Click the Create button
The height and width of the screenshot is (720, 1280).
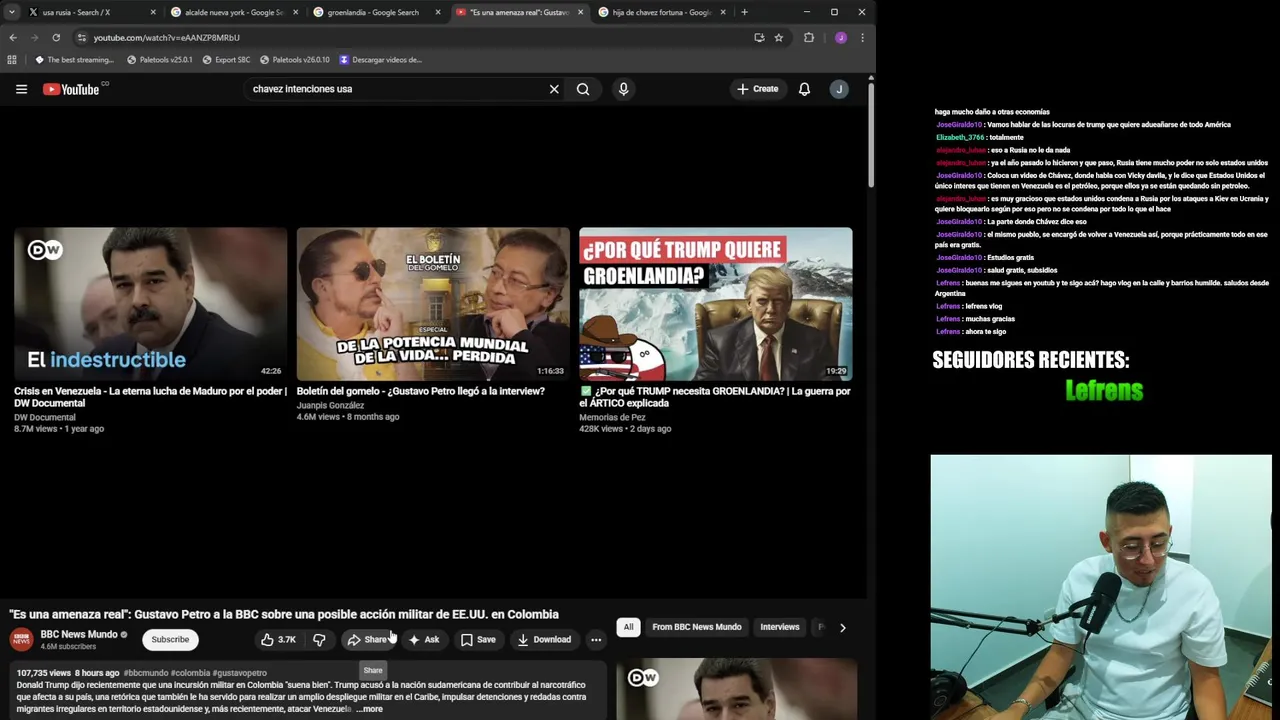point(757,89)
